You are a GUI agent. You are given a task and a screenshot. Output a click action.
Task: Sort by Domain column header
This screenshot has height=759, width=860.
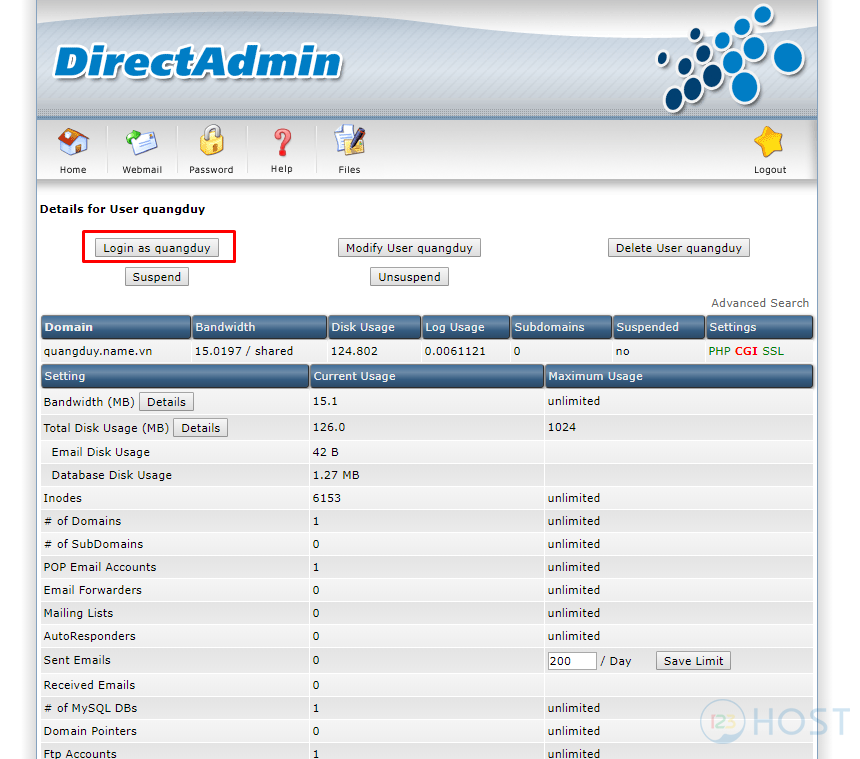point(116,327)
